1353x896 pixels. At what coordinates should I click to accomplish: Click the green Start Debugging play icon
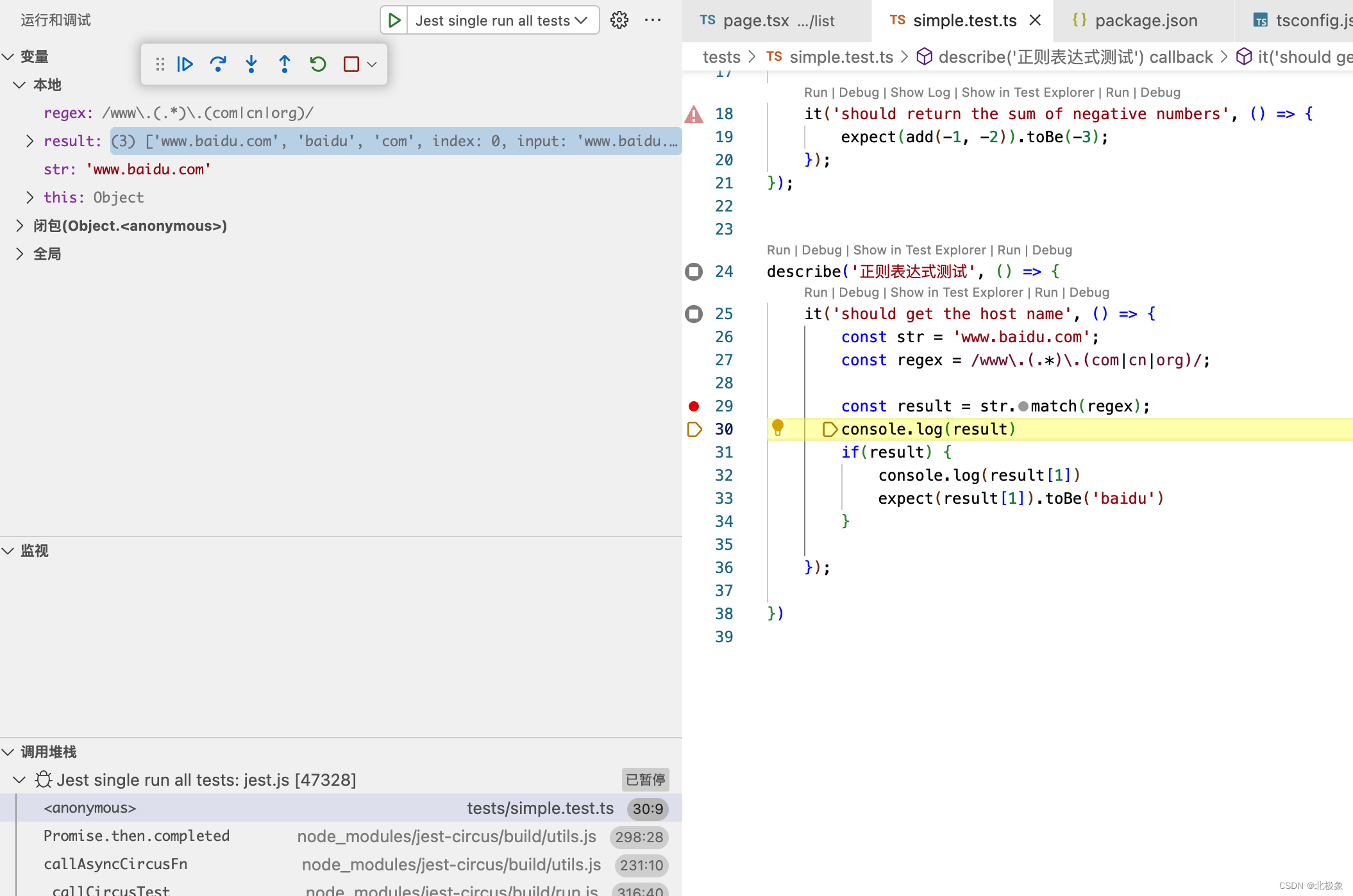[x=394, y=21]
